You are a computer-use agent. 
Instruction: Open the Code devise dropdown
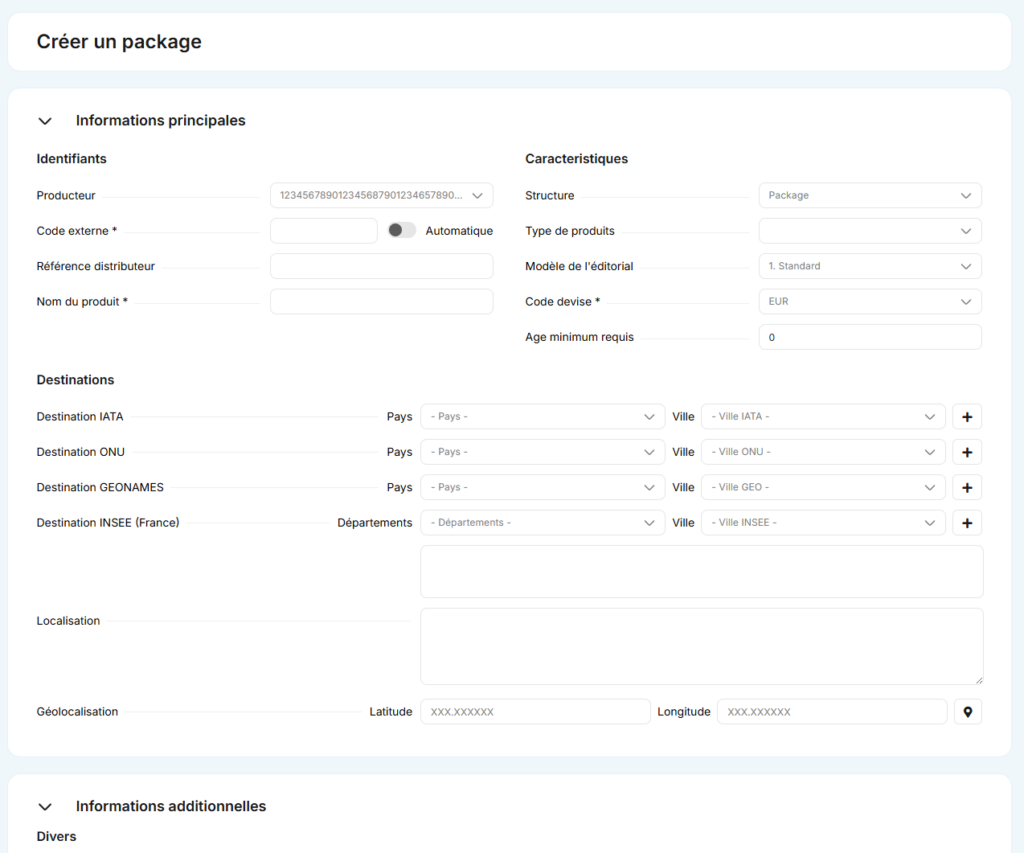click(869, 301)
